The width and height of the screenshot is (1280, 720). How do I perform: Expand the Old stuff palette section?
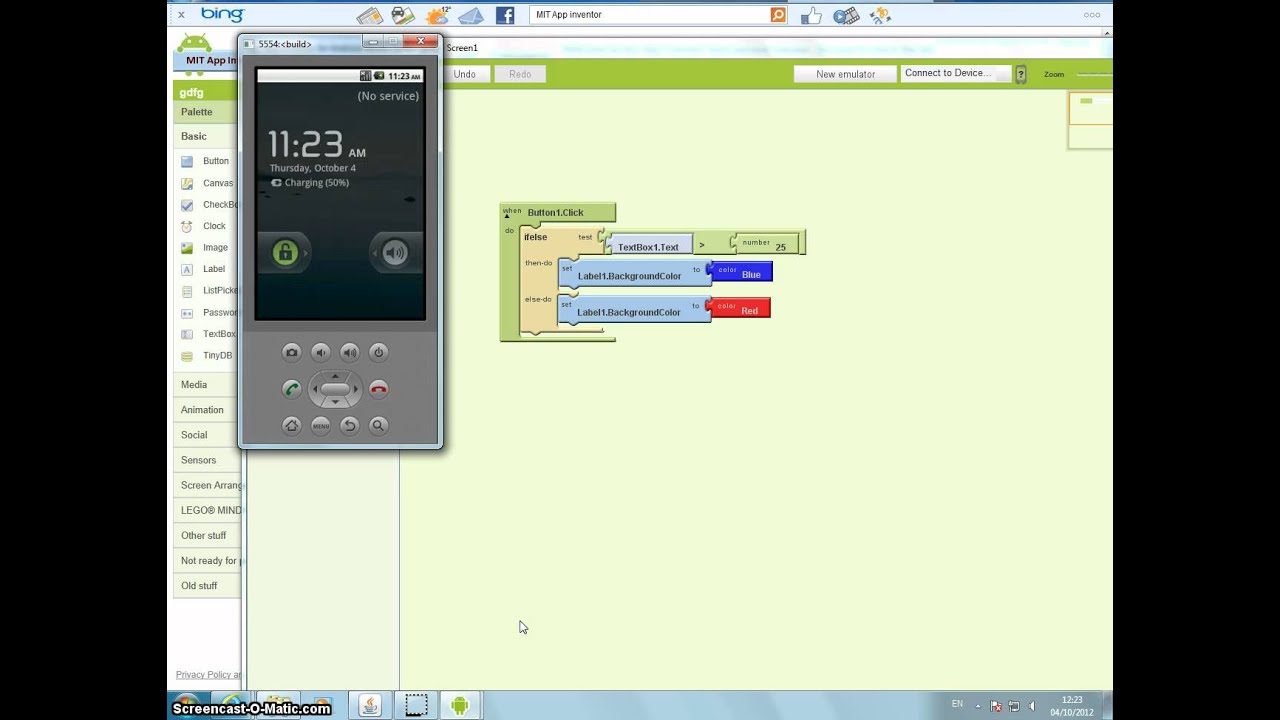coord(206,586)
